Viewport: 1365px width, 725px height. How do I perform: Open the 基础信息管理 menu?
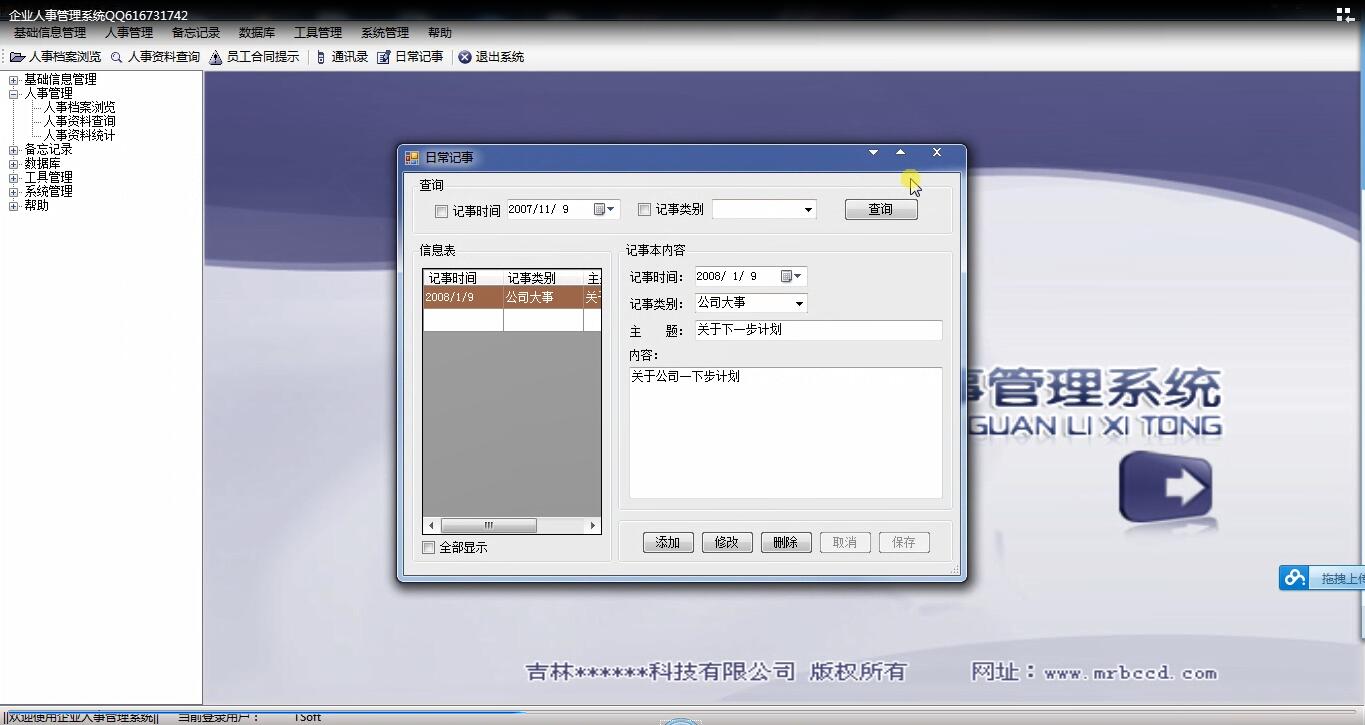pos(50,33)
